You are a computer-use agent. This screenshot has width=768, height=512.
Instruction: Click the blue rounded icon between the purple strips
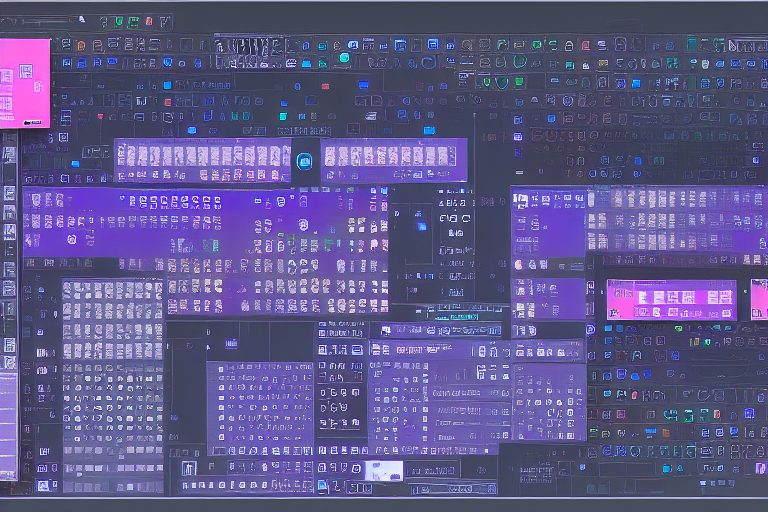(304, 160)
